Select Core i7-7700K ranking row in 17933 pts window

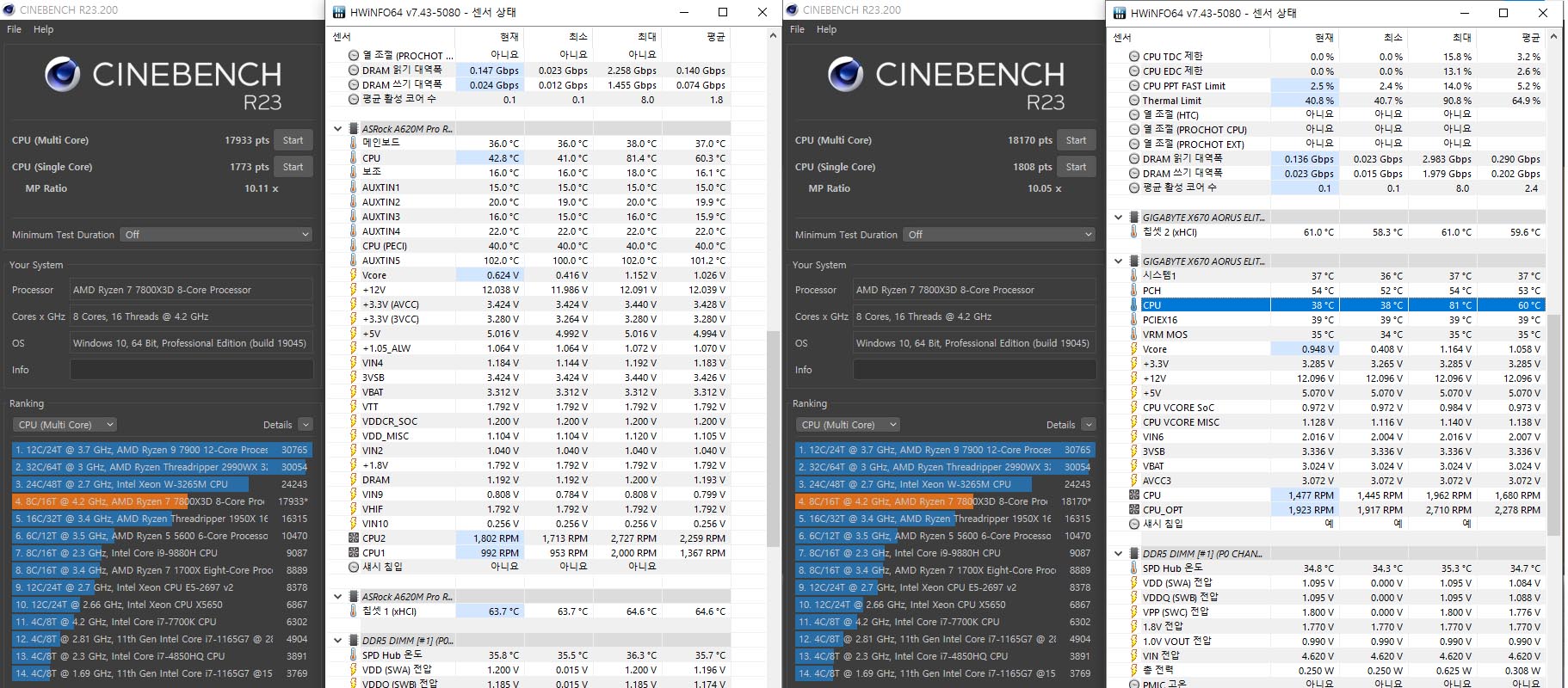pos(162,622)
